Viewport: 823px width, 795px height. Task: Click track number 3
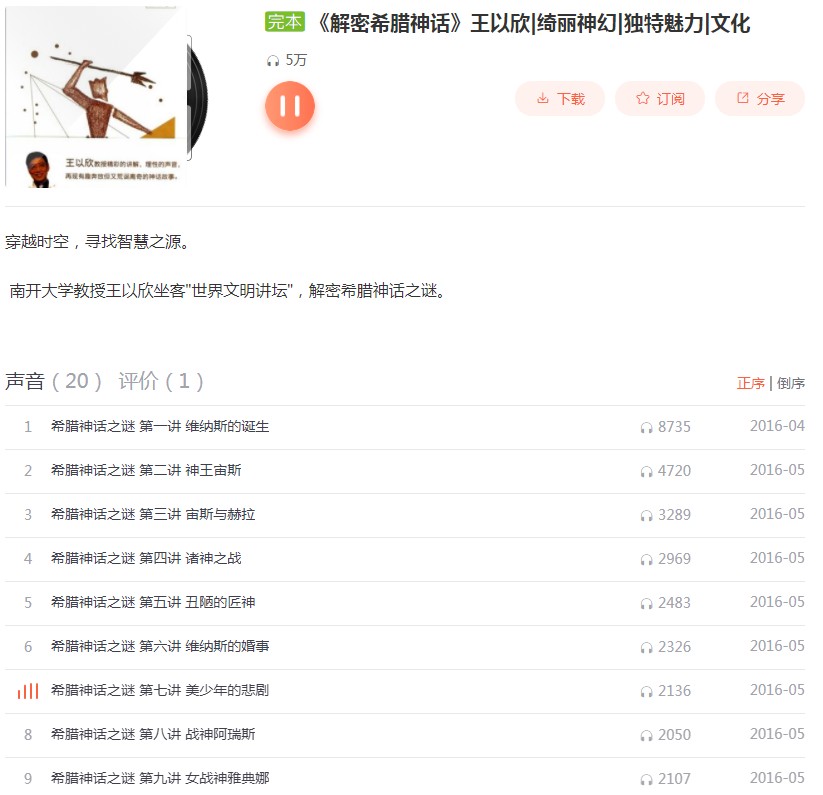click(28, 515)
